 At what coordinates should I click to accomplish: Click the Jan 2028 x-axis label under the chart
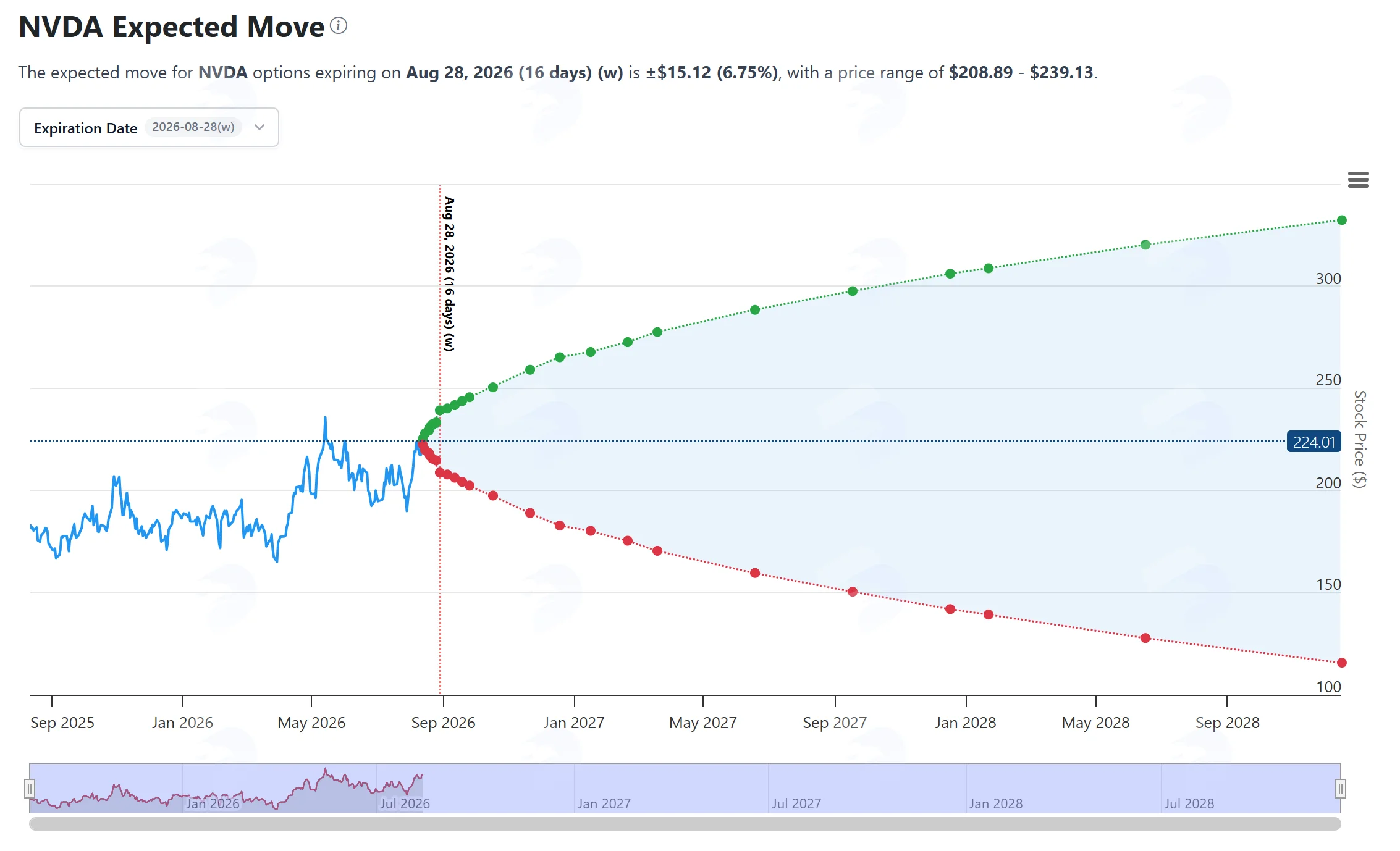pyautogui.click(x=966, y=723)
